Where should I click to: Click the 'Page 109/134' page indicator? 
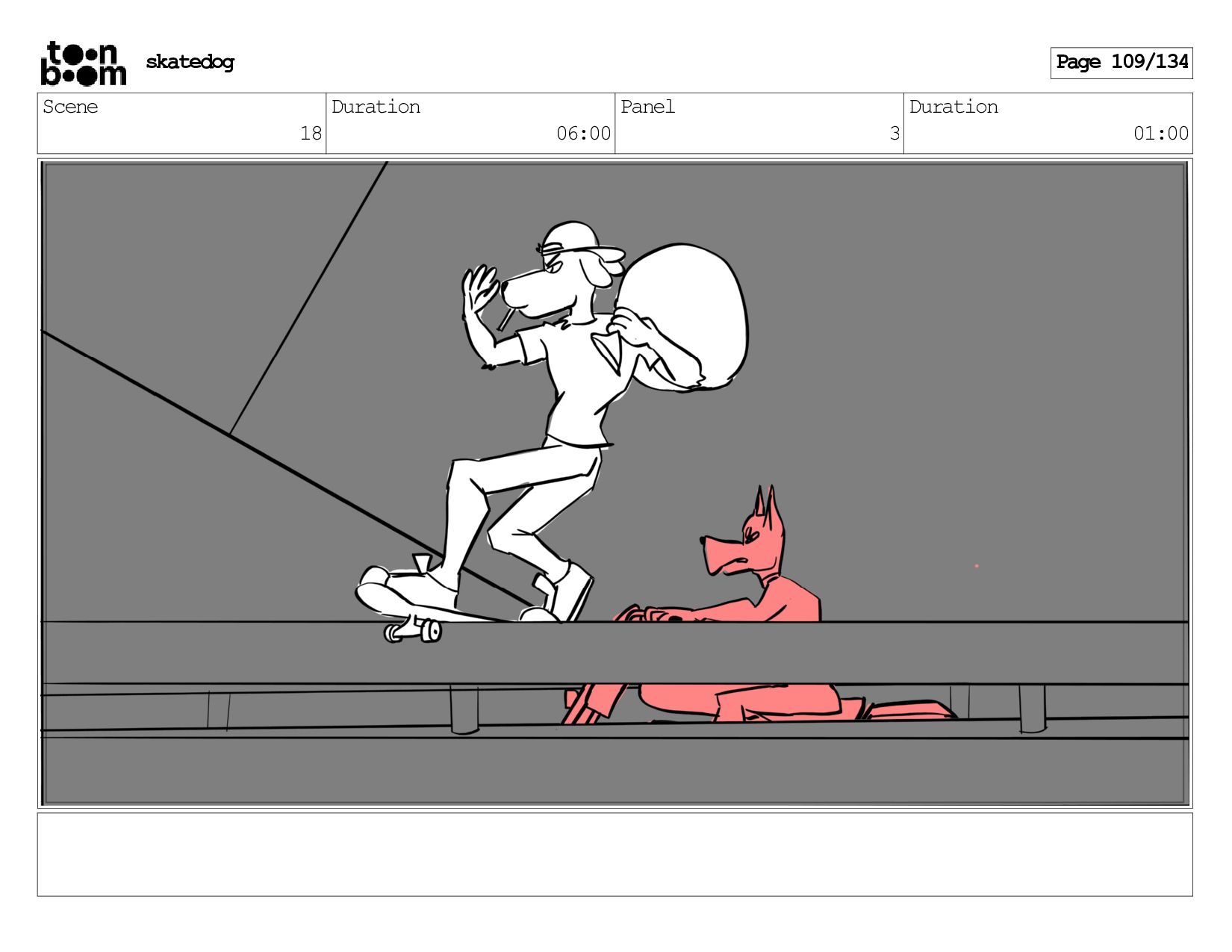[x=1121, y=63]
